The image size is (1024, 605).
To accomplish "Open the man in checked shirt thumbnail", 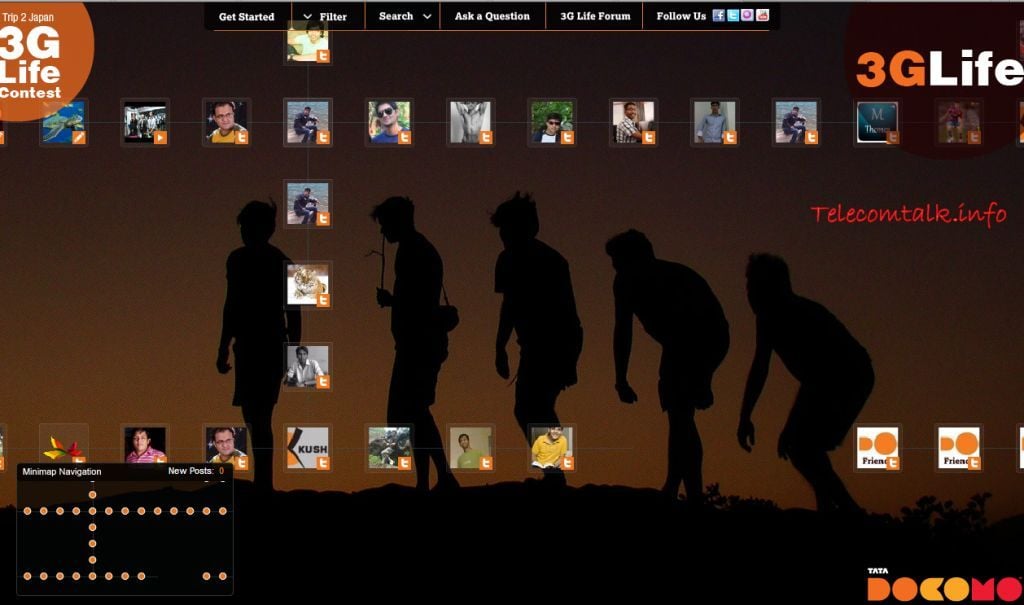I will click(633, 122).
